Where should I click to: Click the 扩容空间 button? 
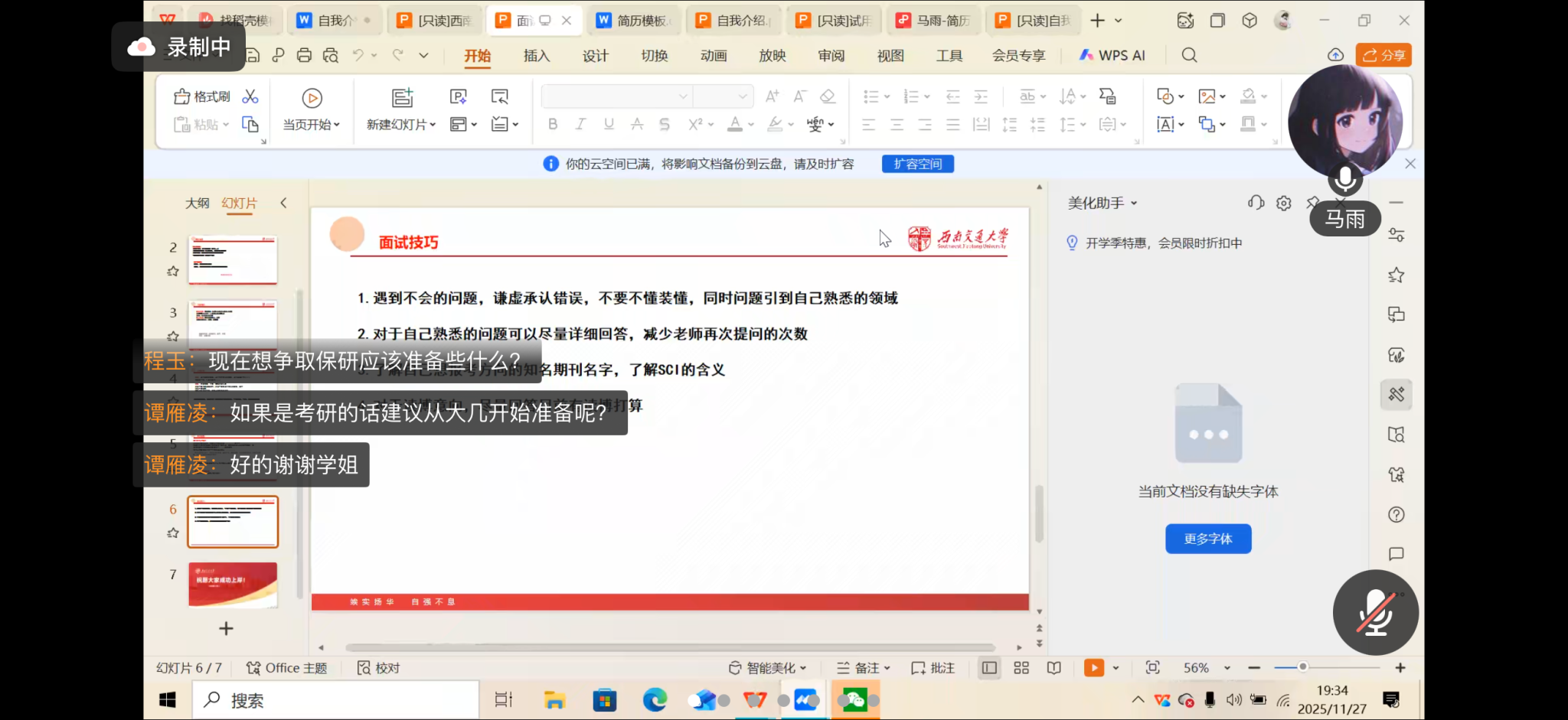pos(917,164)
